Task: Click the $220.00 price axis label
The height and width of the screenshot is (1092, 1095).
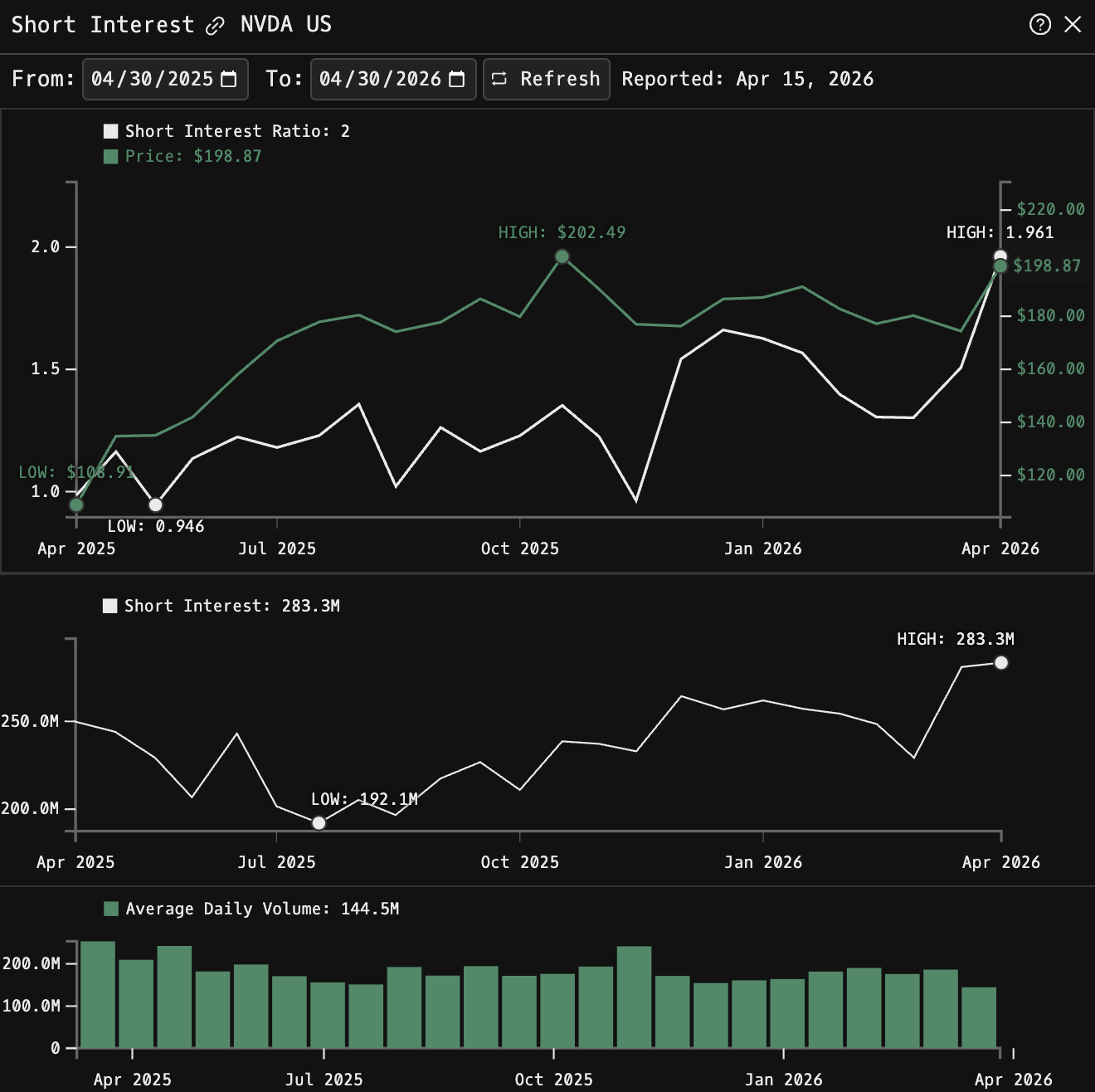Action: pyautogui.click(x=1051, y=209)
